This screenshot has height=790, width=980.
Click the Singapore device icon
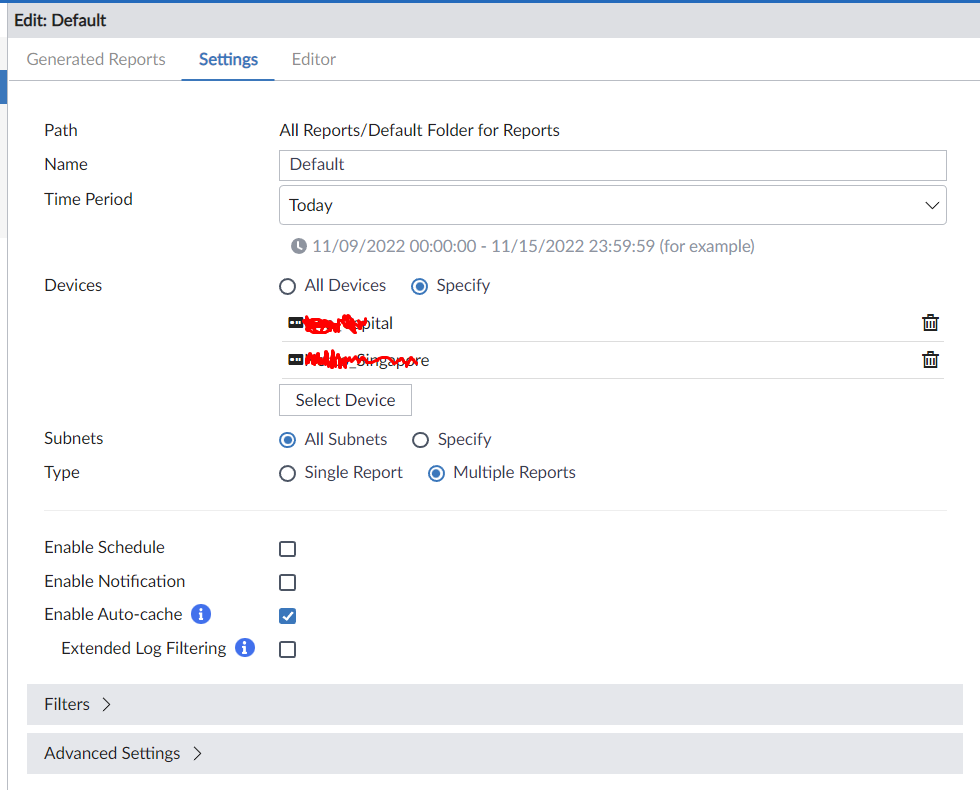[x=296, y=360]
